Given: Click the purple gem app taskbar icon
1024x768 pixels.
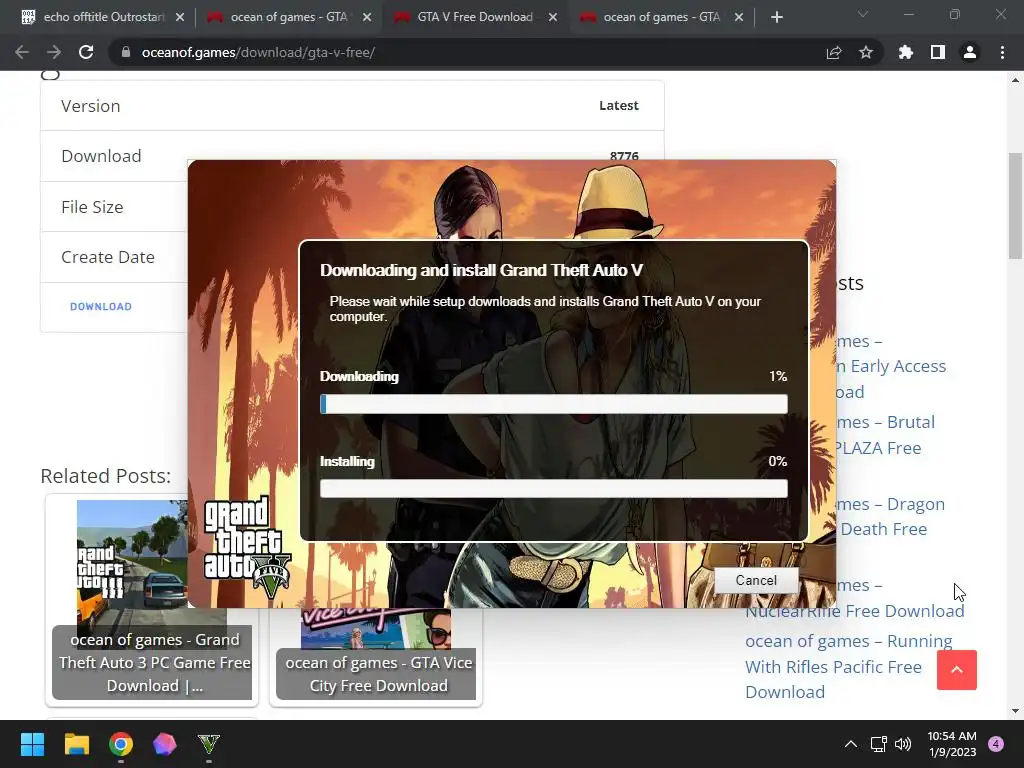Looking at the screenshot, I should (x=165, y=744).
